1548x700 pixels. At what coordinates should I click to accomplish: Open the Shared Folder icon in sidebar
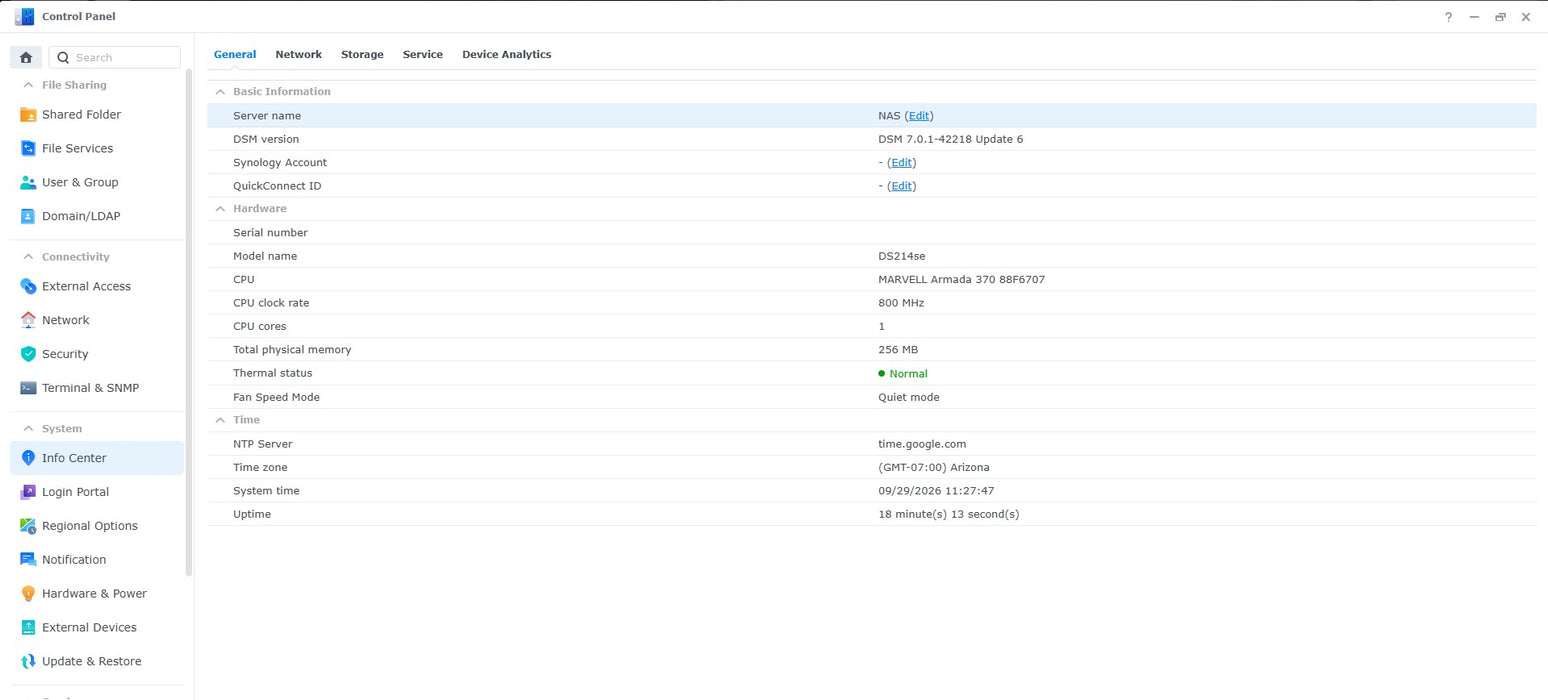[28, 115]
